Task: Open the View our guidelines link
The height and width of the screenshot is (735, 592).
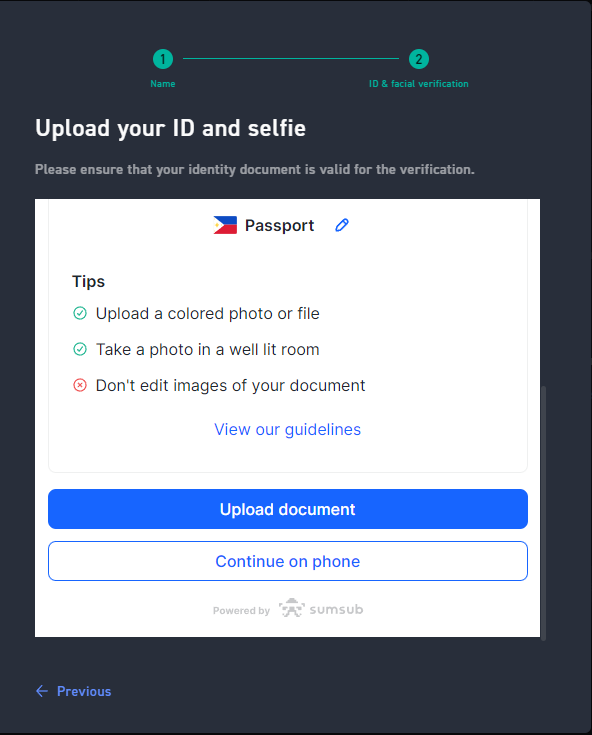Action: [287, 429]
